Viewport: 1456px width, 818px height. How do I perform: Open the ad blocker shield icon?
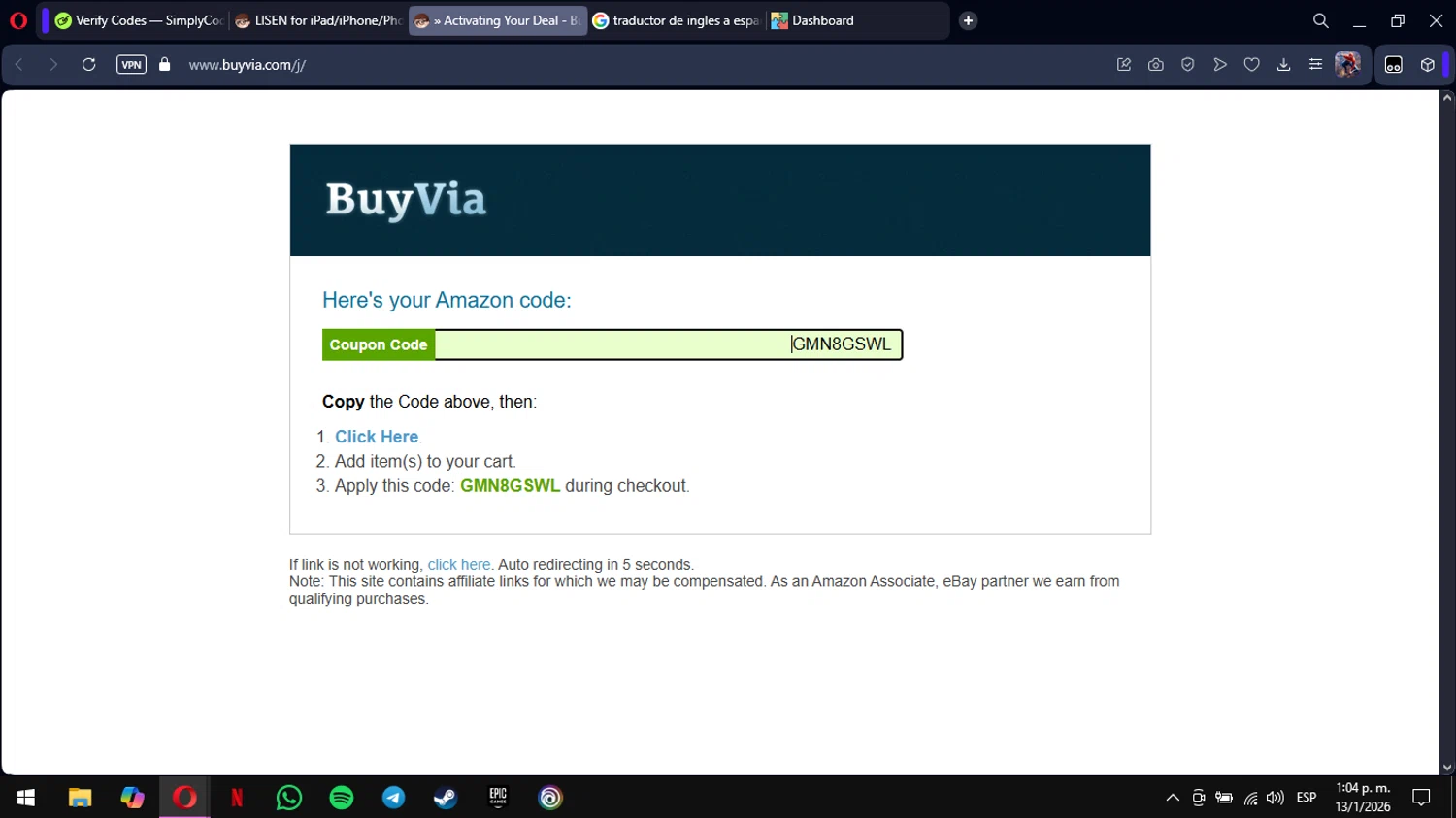tap(1188, 65)
